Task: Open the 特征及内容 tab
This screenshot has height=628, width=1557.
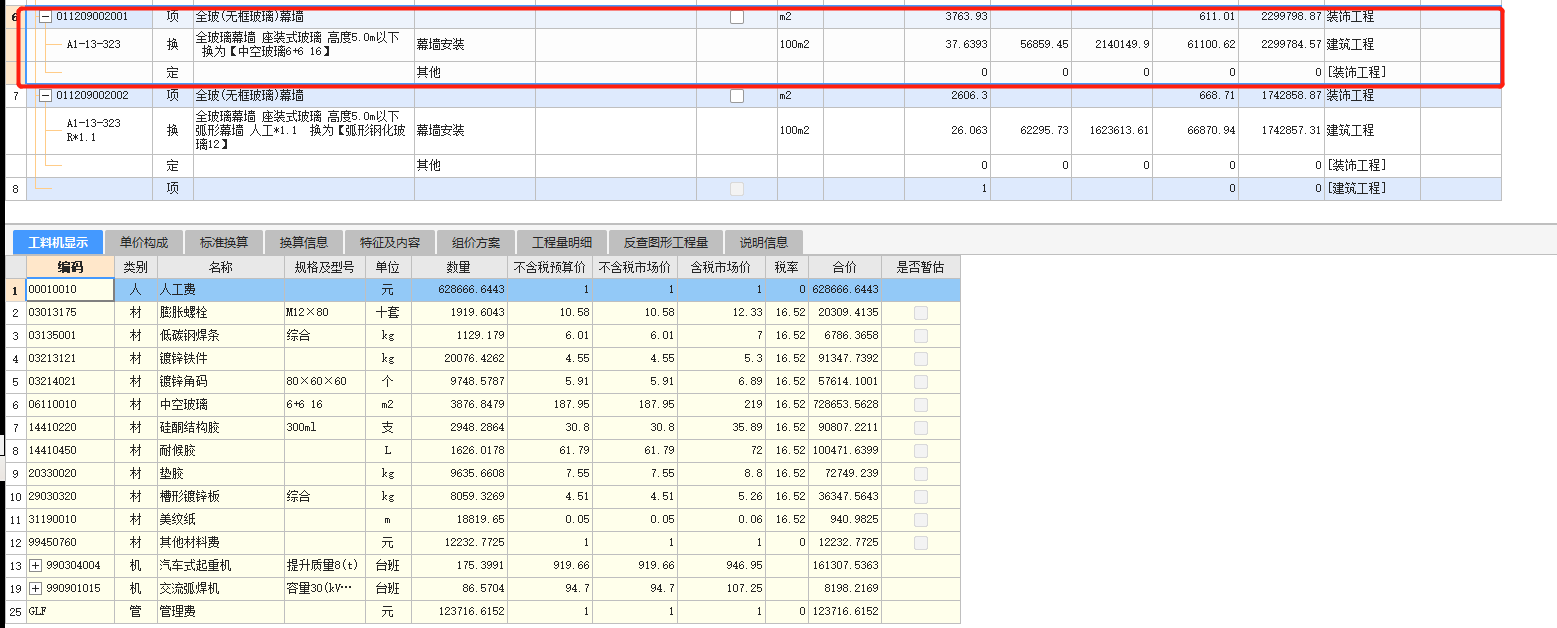Action: click(x=390, y=243)
